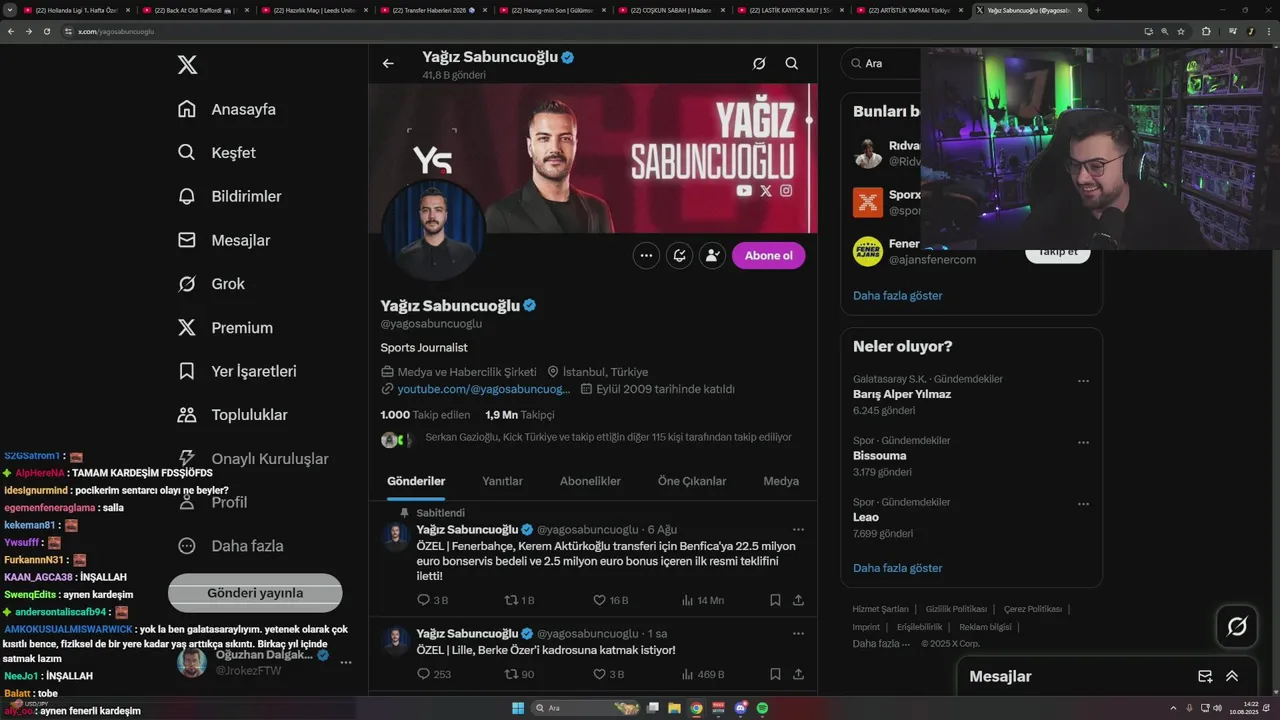
Task: Reply to the pinned Kerem Aktürkoğlu post
Action: [432, 600]
